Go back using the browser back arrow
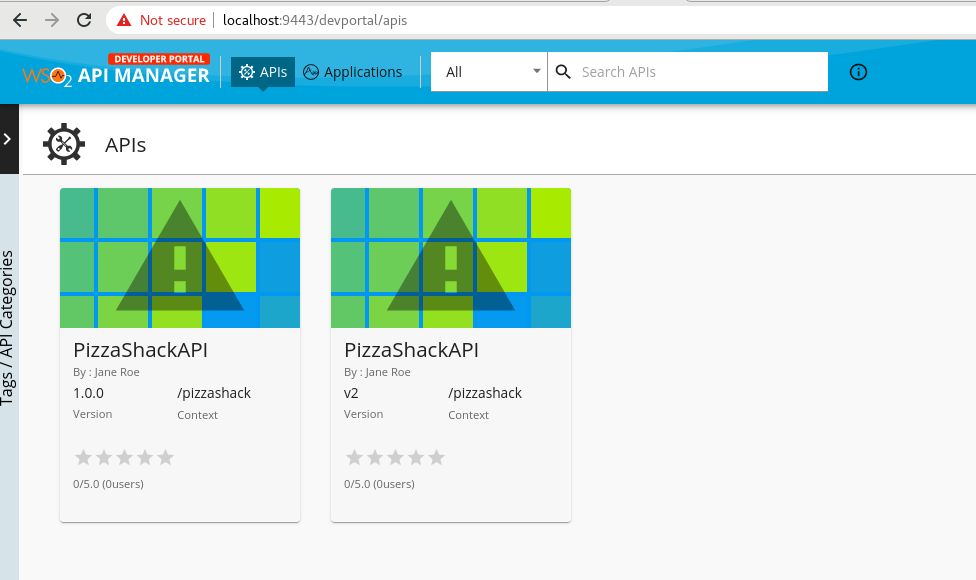976x580 pixels. pos(20,21)
